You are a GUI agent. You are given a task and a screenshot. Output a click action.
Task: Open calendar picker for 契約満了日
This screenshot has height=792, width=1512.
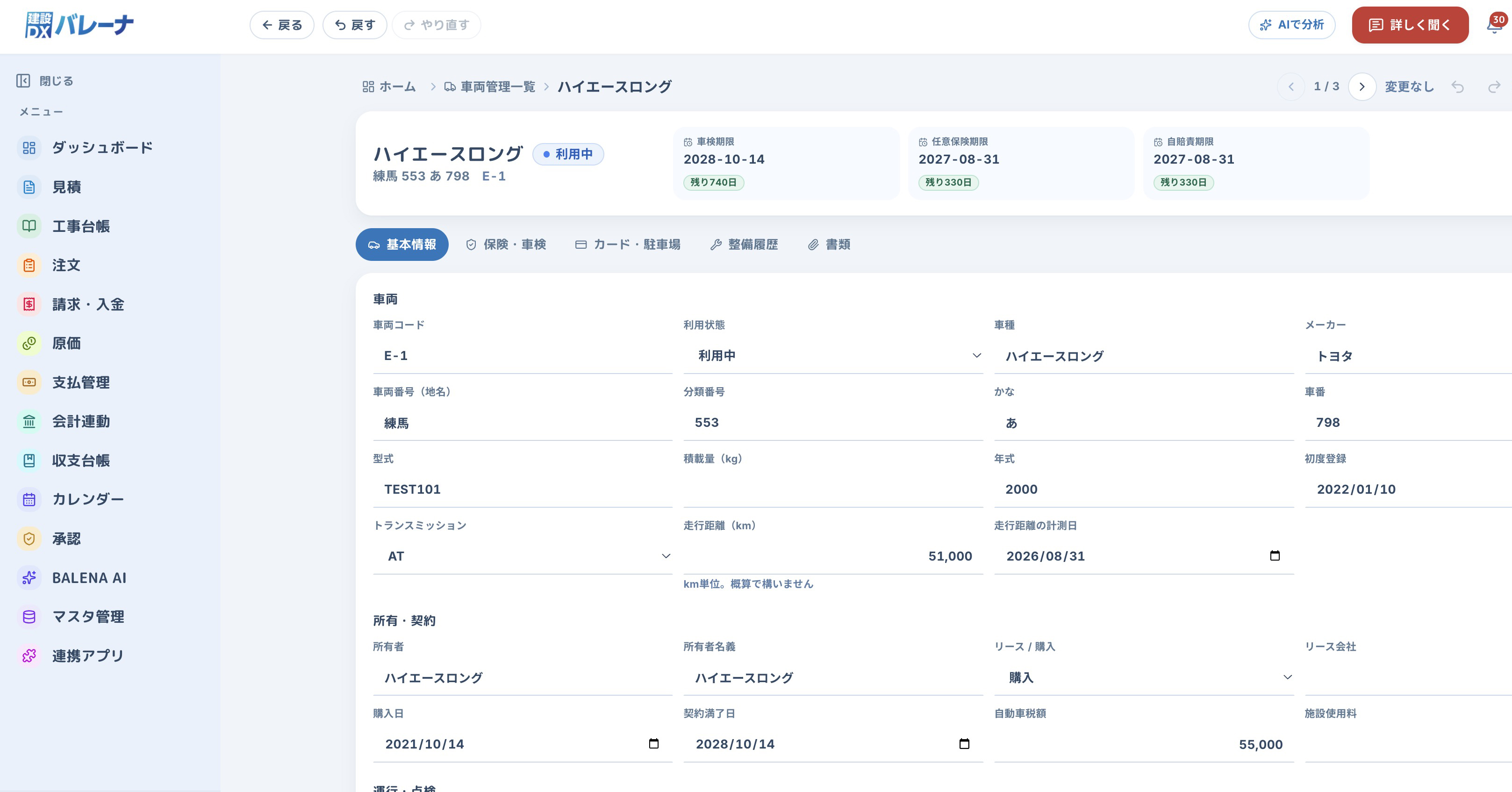(x=964, y=744)
